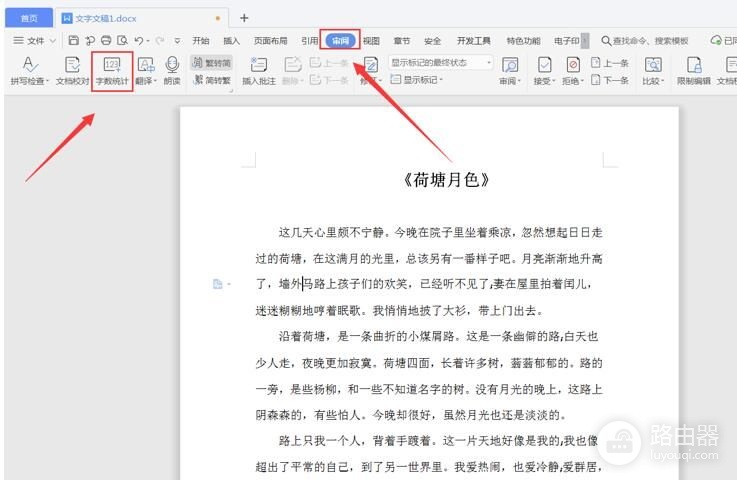Click the text 沿着荷塘，是一条曲折的小煤屑路

coord(367,336)
